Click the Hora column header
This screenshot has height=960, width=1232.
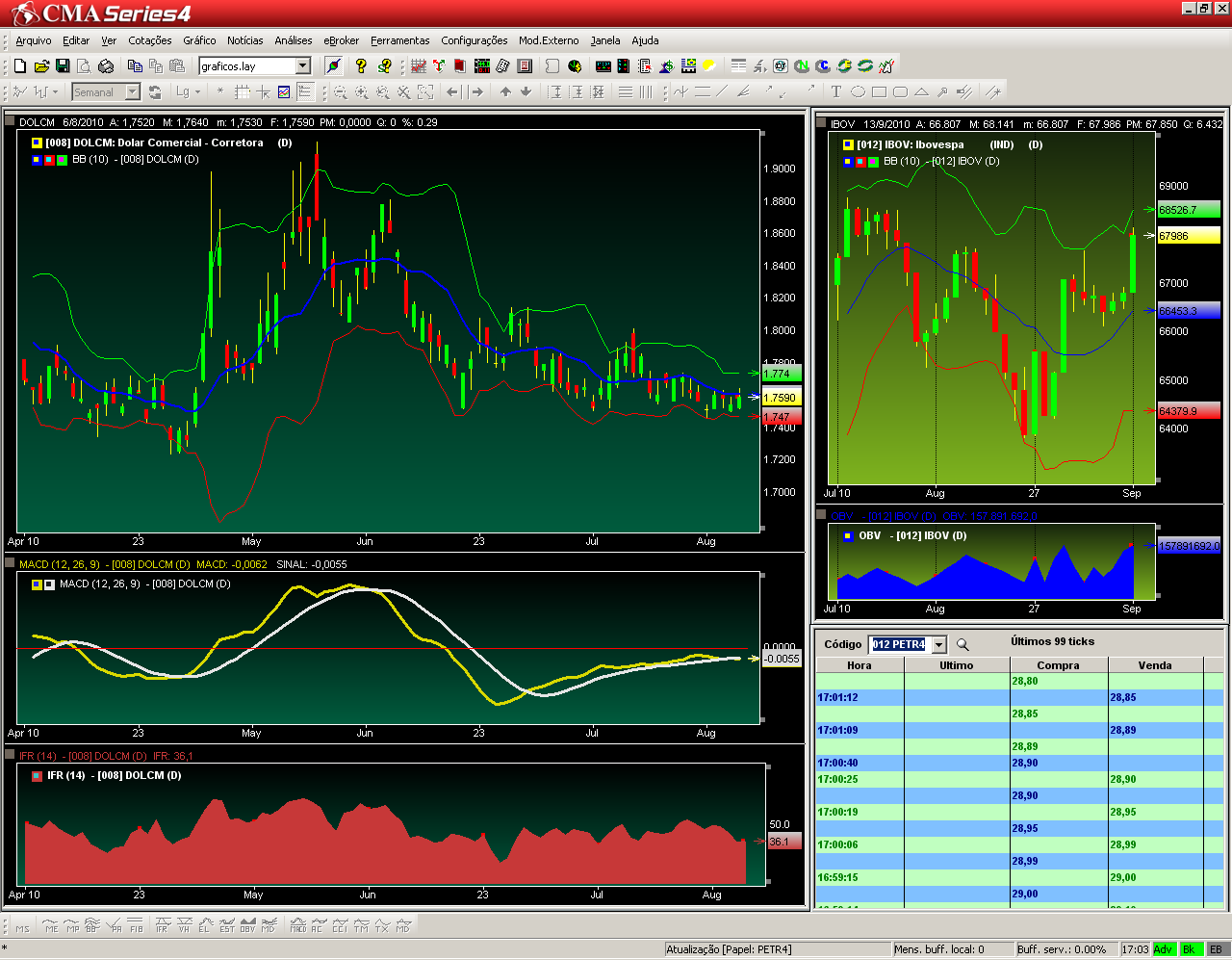click(x=860, y=665)
